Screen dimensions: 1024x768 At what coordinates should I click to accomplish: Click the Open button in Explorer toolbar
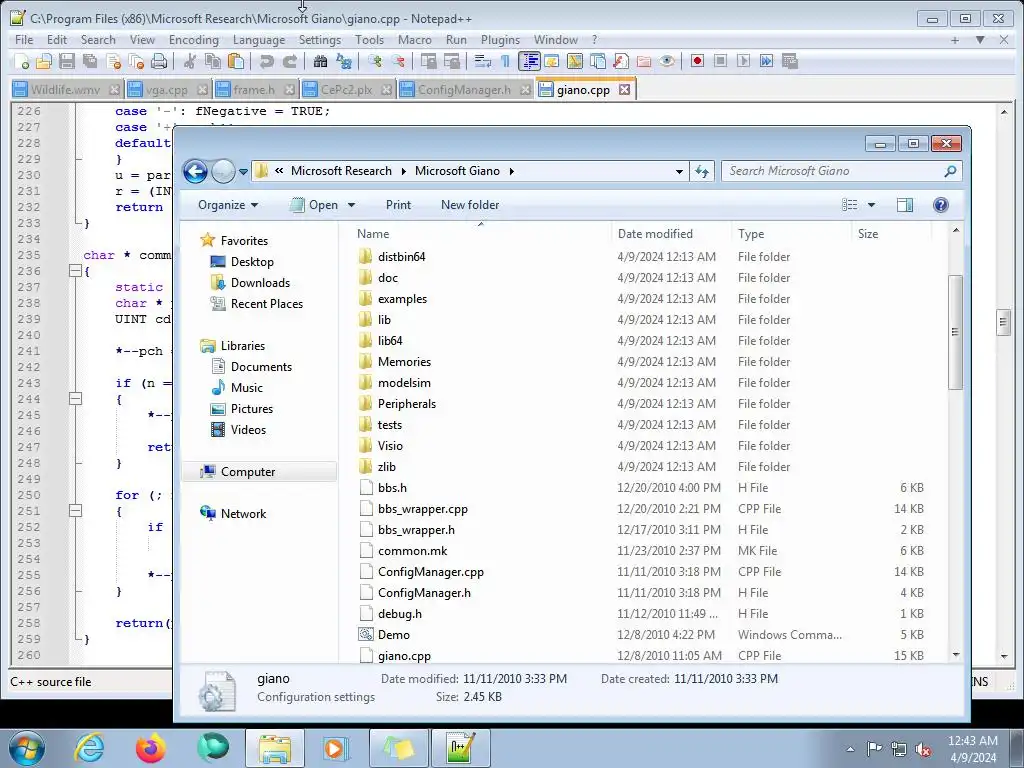pyautogui.click(x=315, y=205)
